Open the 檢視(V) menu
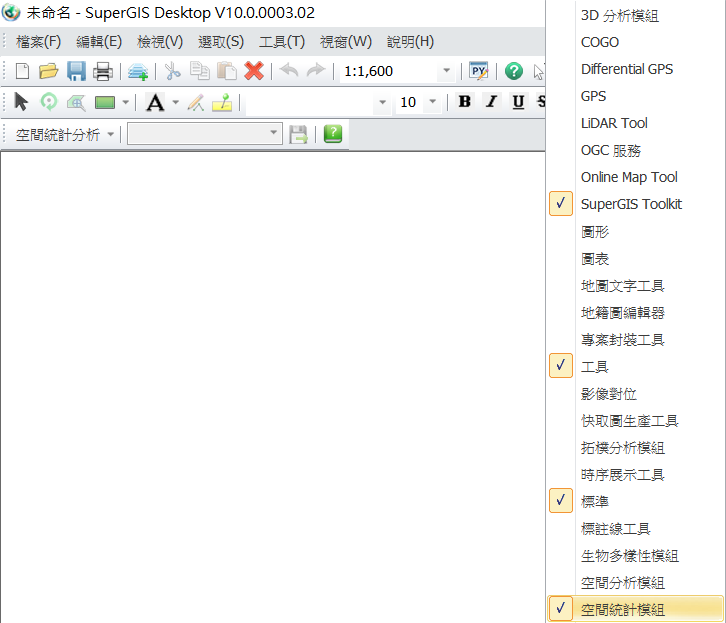The width and height of the screenshot is (726, 623). click(x=160, y=42)
